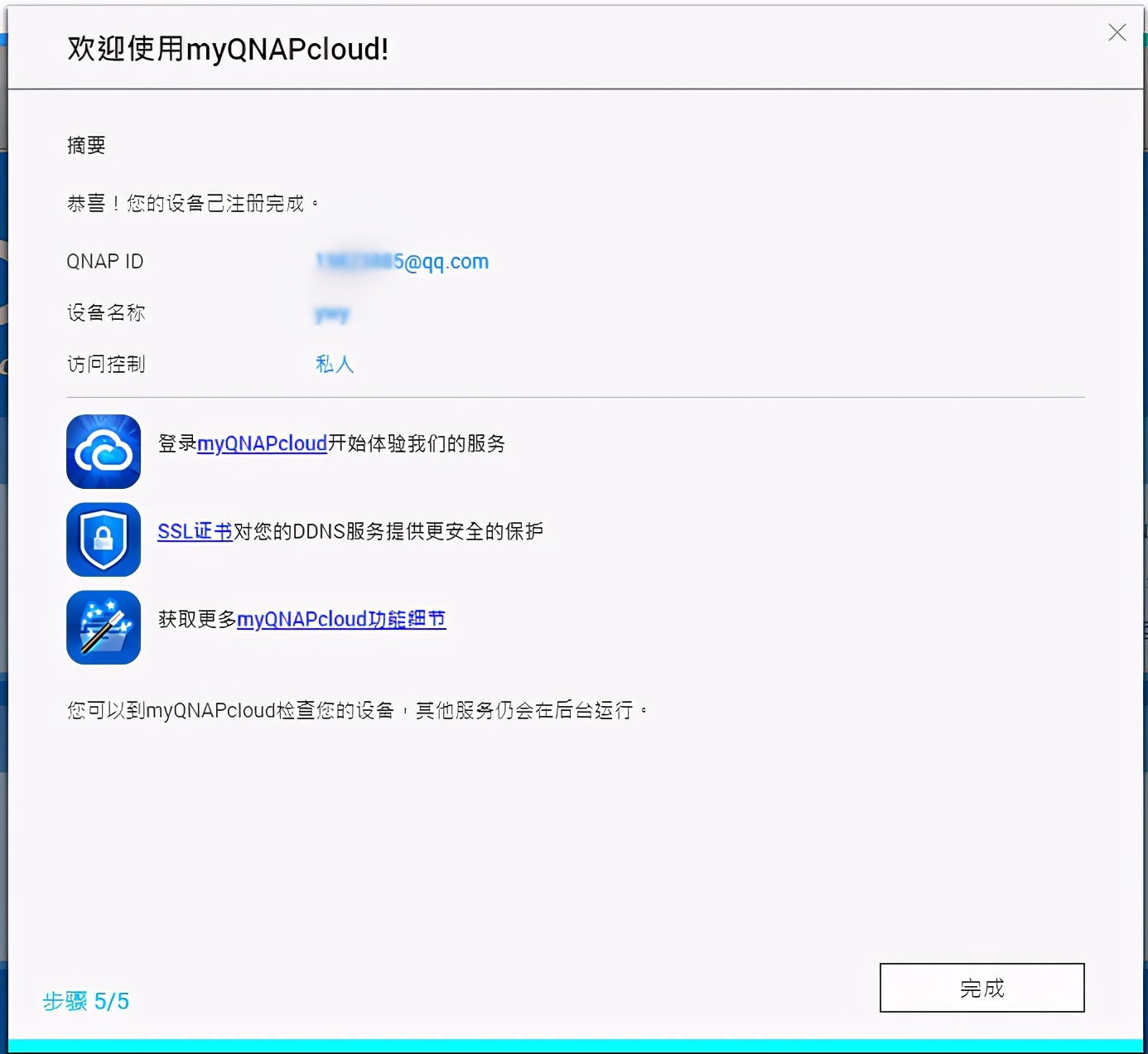
Task: Click the registration congratulations message
Action: pos(194,203)
